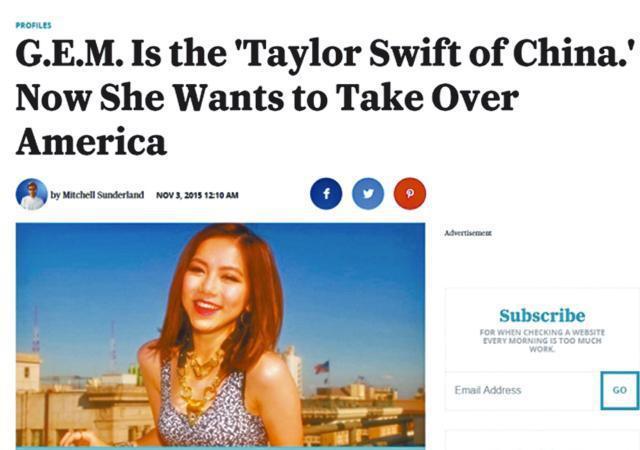Click the word 'by' before author name
This screenshot has width=640, height=450.
click(x=56, y=195)
